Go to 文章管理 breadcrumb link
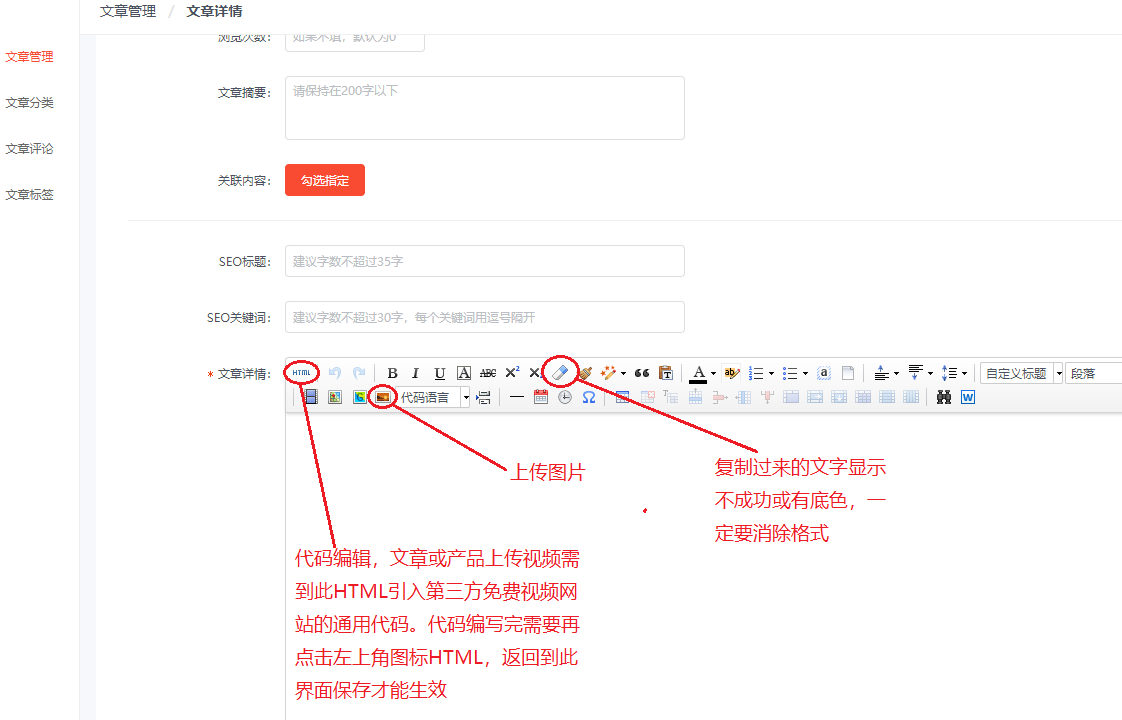Screen dimensions: 1122x720 click(128, 11)
